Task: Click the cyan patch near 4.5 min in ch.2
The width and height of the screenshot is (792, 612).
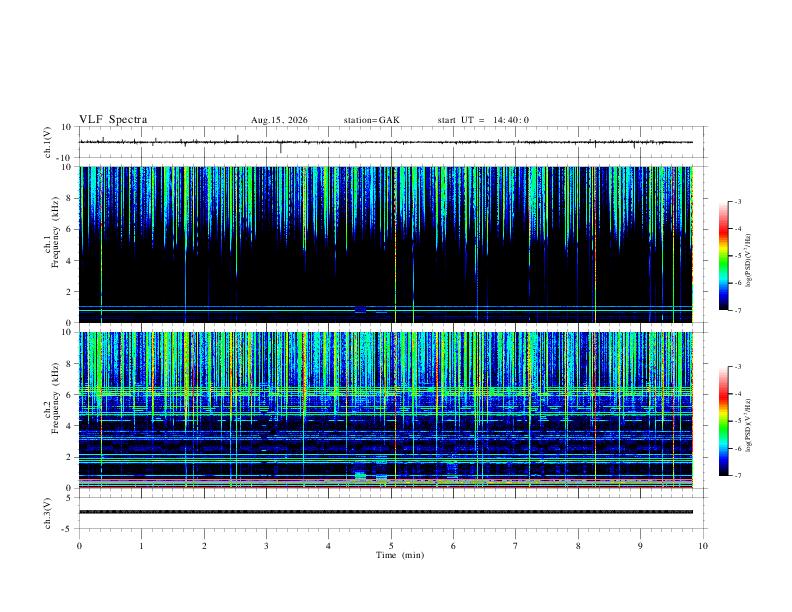Action: point(360,475)
